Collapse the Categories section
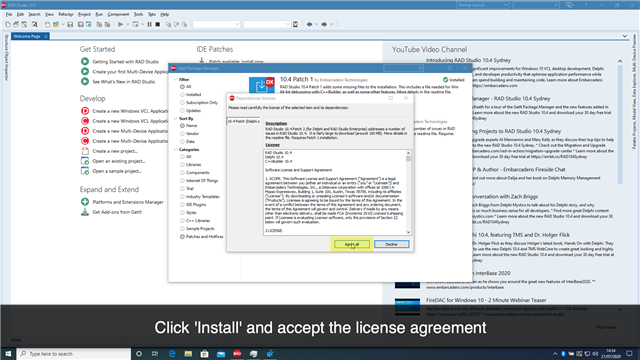 176,149
